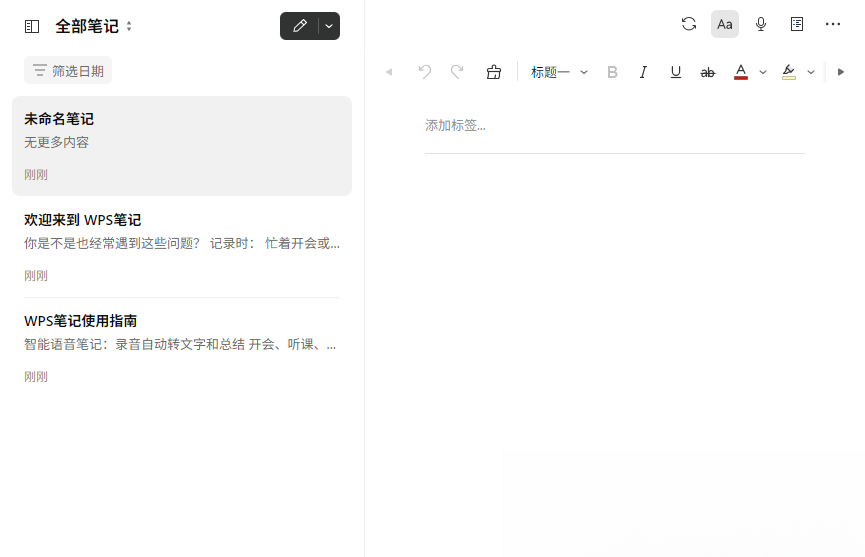Open the 筛选日期 filter
This screenshot has width=865, height=557.
point(68,71)
